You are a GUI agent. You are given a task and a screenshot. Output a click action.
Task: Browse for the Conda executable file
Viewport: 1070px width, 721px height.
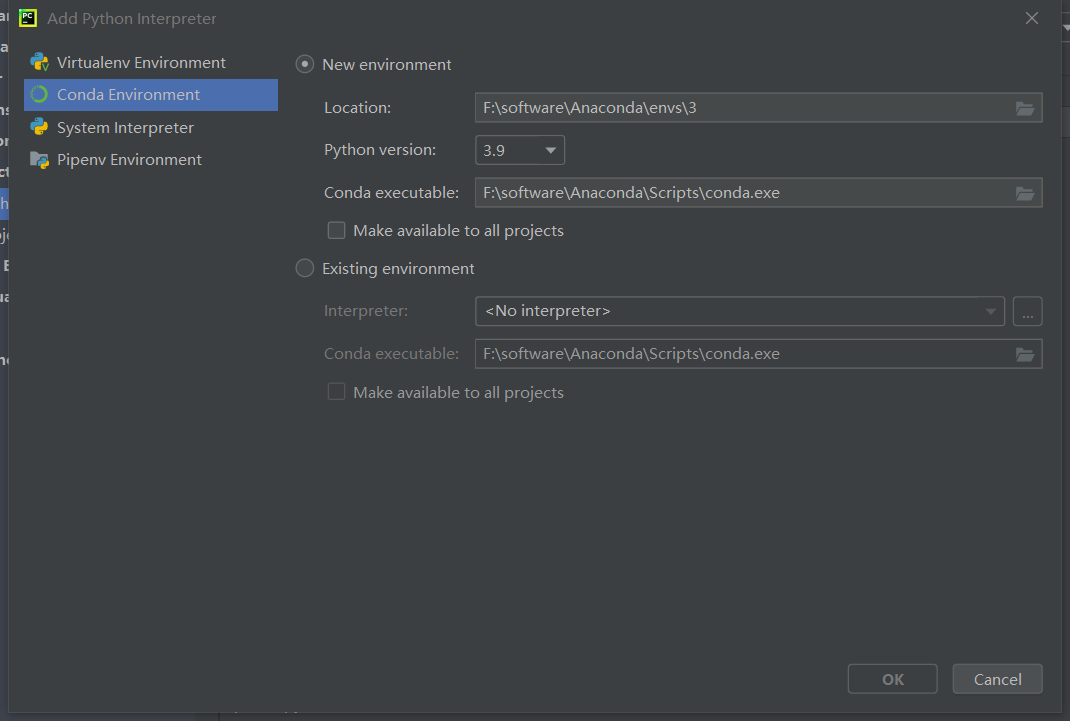1025,192
